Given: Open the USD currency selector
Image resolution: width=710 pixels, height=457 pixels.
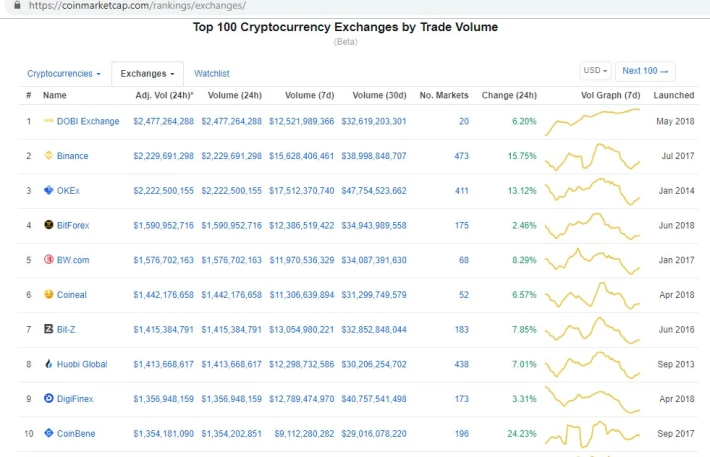Looking at the screenshot, I should point(595,71).
